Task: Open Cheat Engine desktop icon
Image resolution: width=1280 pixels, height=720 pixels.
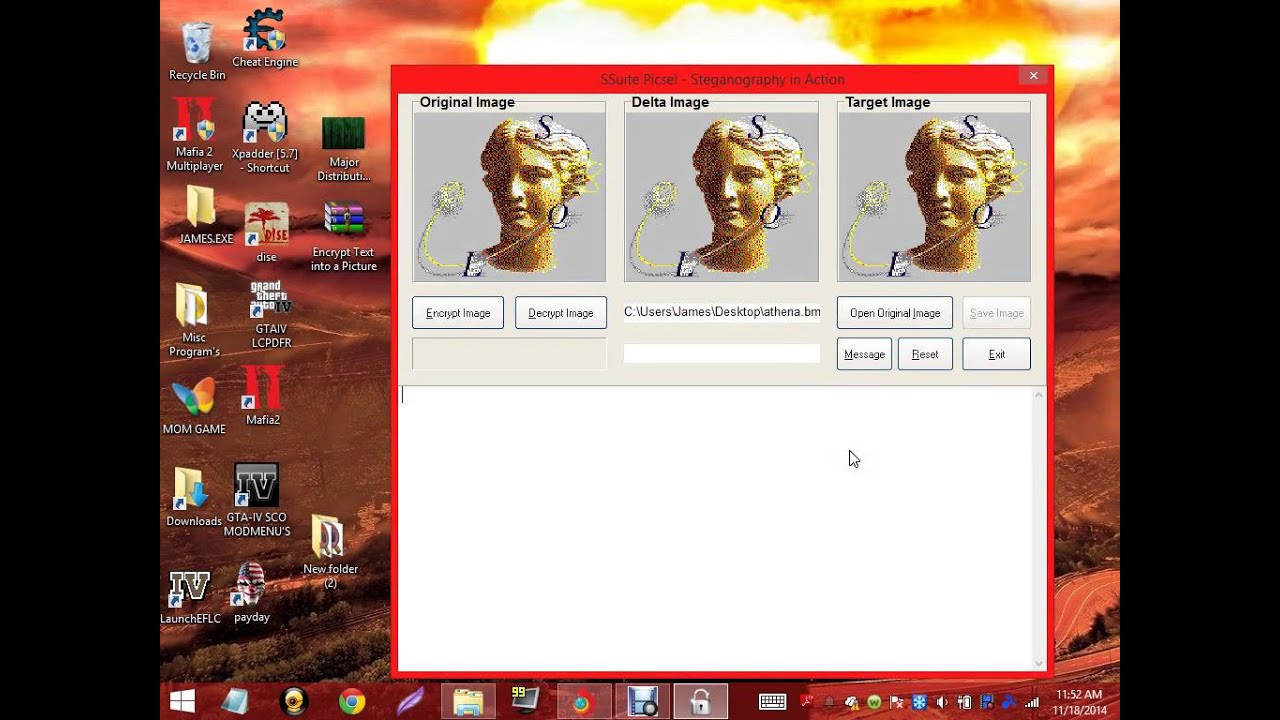Action: click(265, 37)
